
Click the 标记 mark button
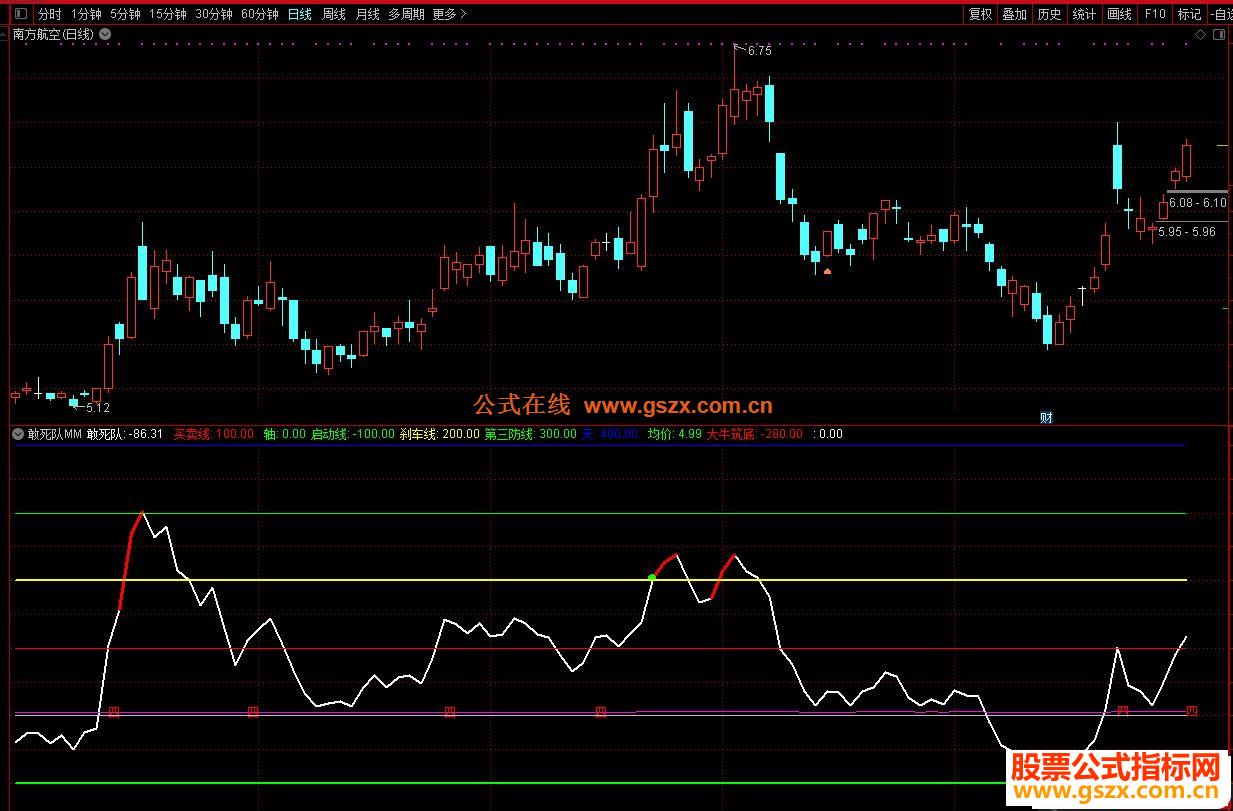pyautogui.click(x=1189, y=14)
